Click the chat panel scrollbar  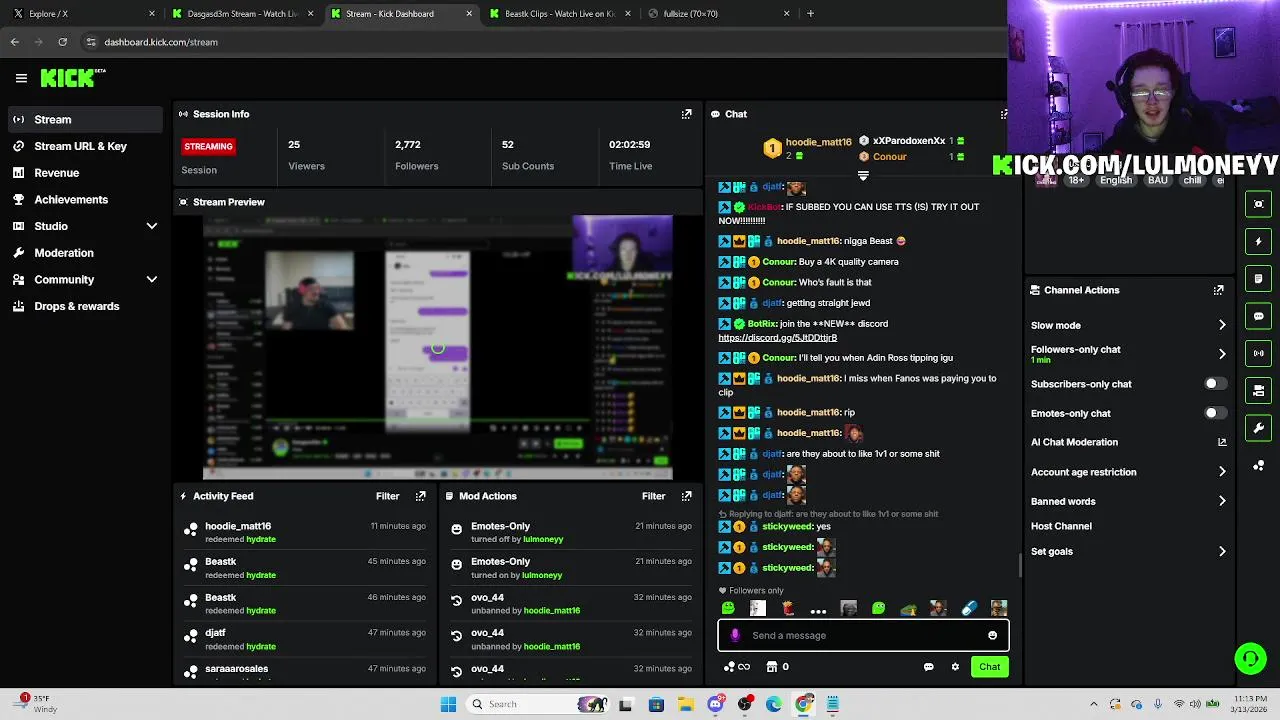pos(1020,566)
